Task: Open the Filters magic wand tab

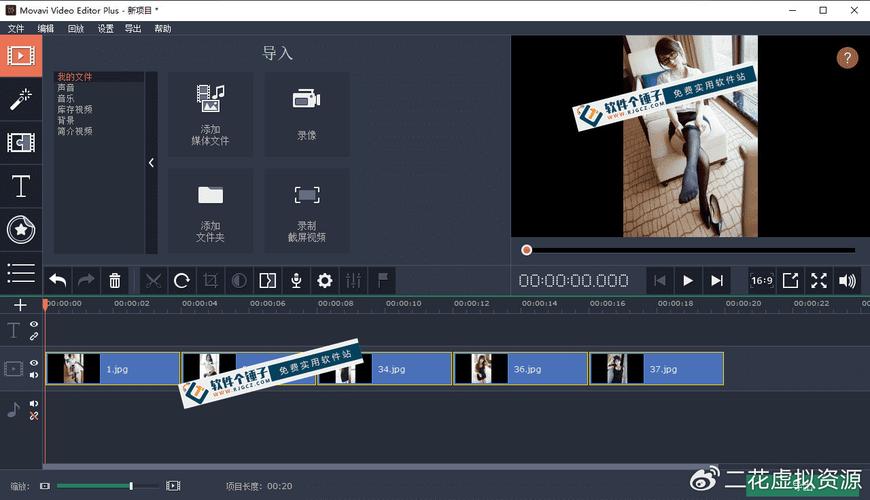Action: tap(20, 98)
